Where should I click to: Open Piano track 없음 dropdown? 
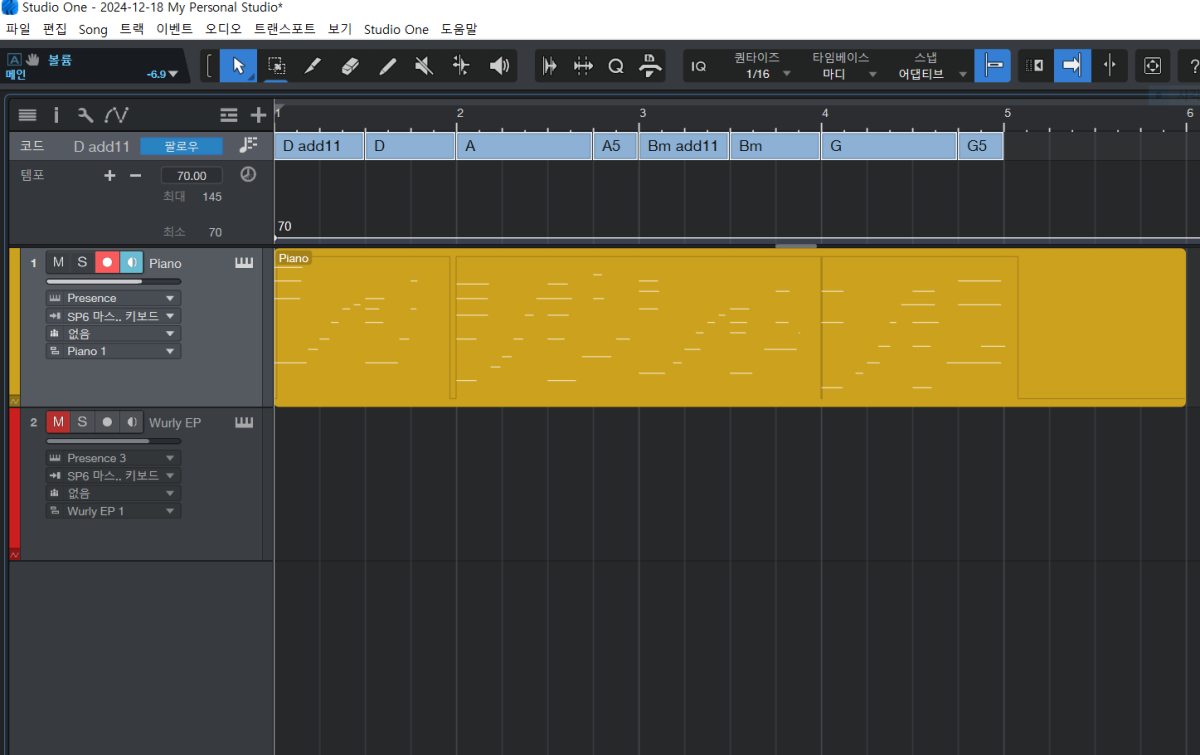pos(113,334)
